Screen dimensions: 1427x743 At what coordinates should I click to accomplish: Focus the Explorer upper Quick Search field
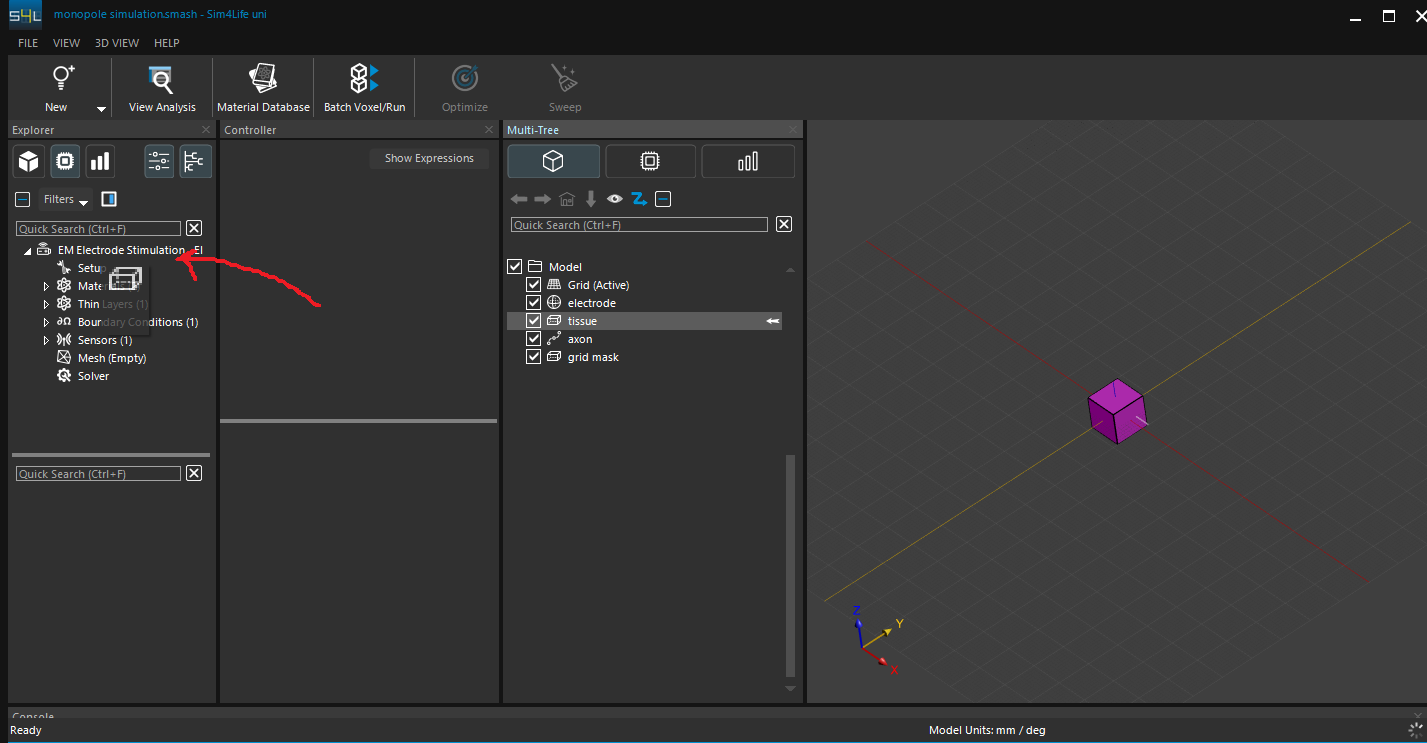point(98,229)
